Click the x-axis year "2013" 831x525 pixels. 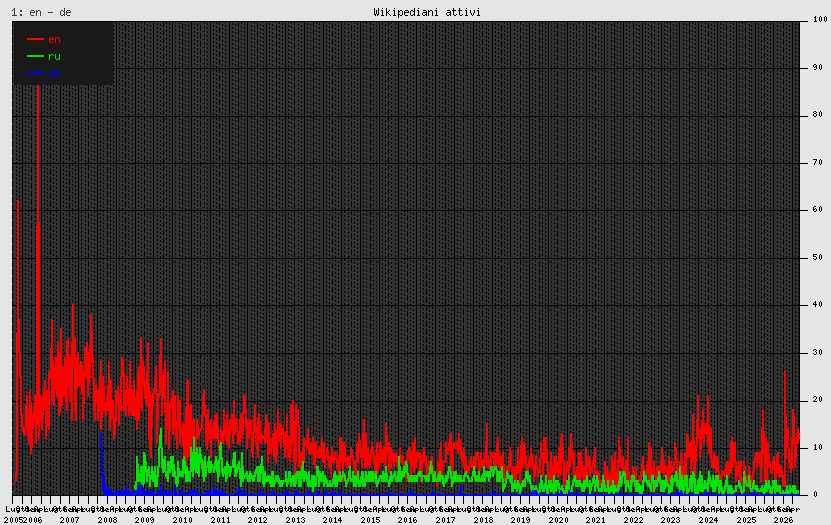(x=296, y=520)
